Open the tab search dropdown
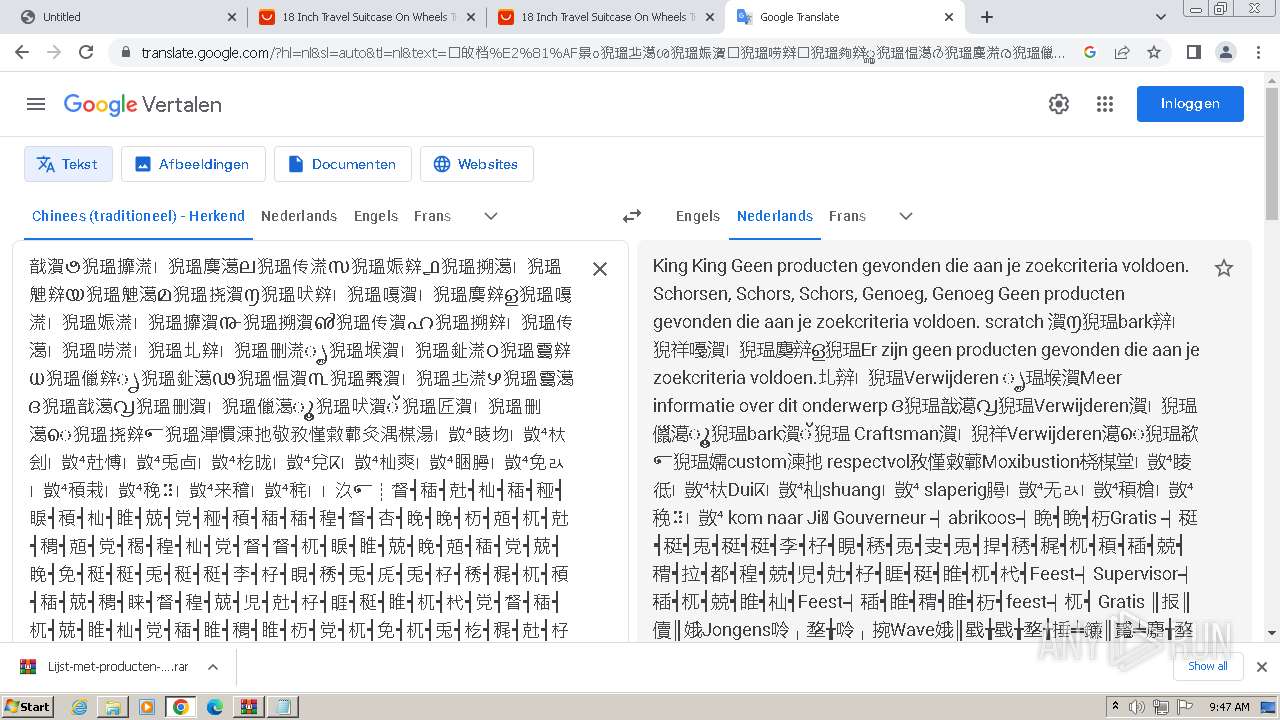 click(x=1161, y=17)
